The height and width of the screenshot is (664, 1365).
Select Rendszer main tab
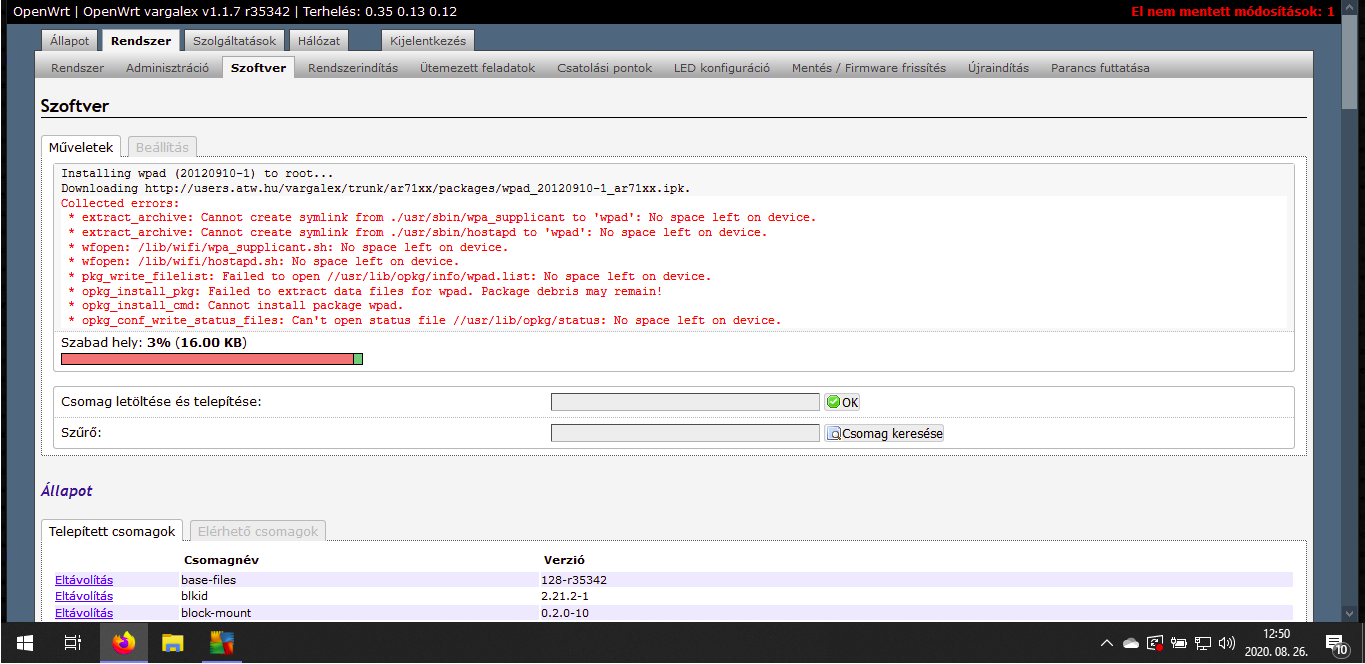[140, 41]
